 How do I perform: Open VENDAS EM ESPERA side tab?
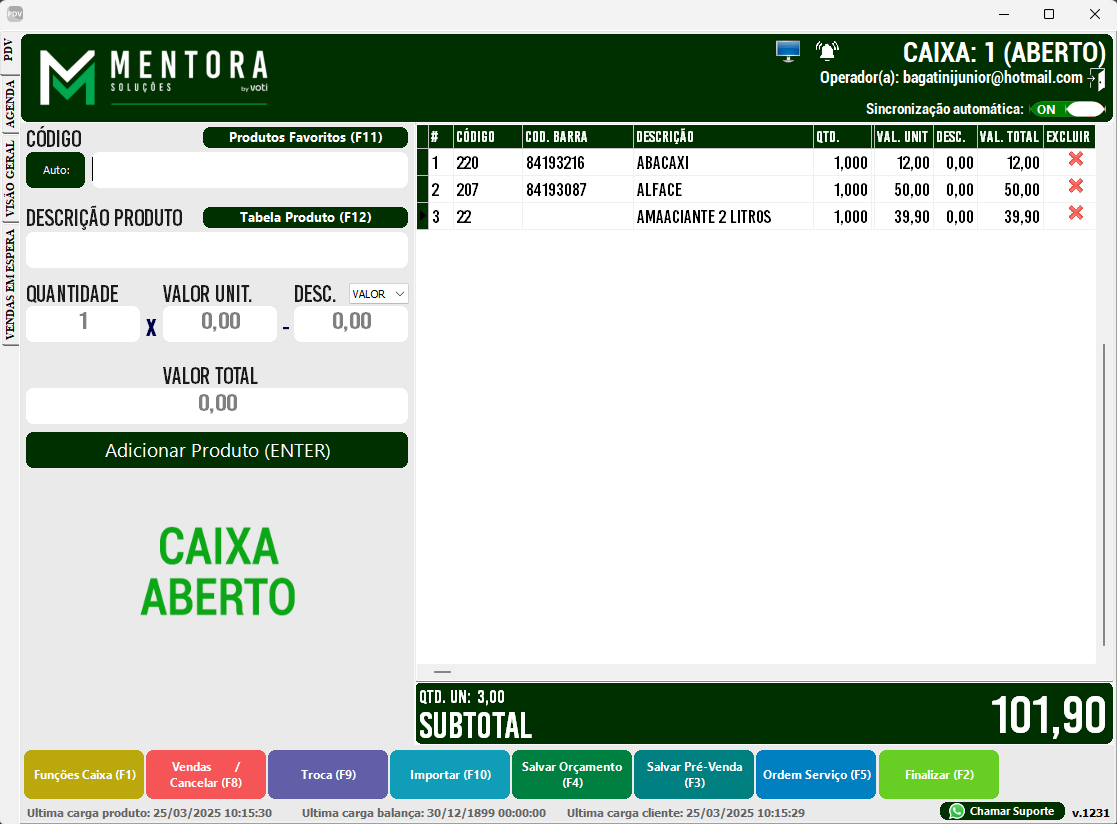tap(10, 286)
